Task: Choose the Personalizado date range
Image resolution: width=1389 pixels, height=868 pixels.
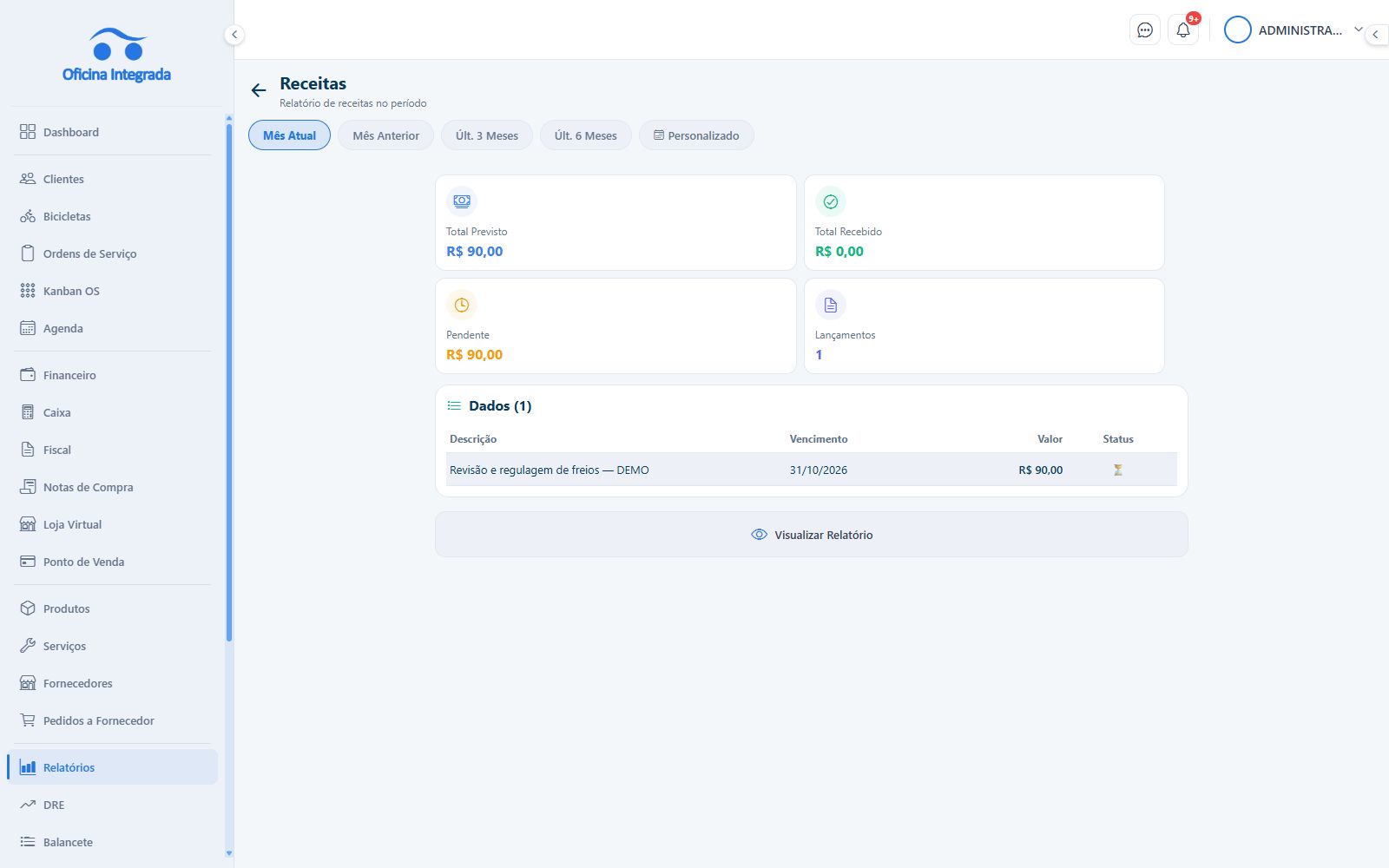Action: [x=696, y=135]
